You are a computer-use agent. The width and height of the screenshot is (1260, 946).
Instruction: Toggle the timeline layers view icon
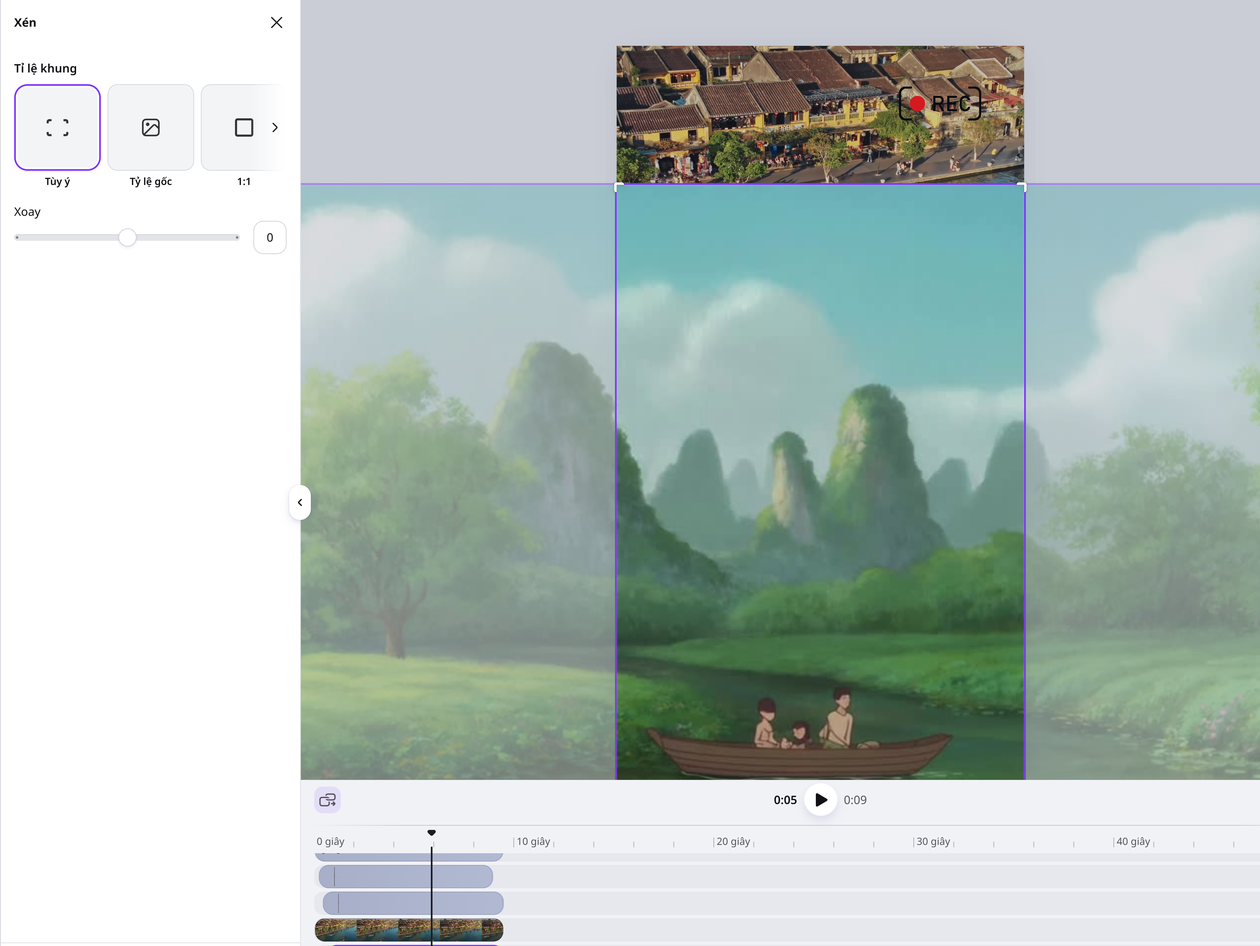pyautogui.click(x=327, y=800)
